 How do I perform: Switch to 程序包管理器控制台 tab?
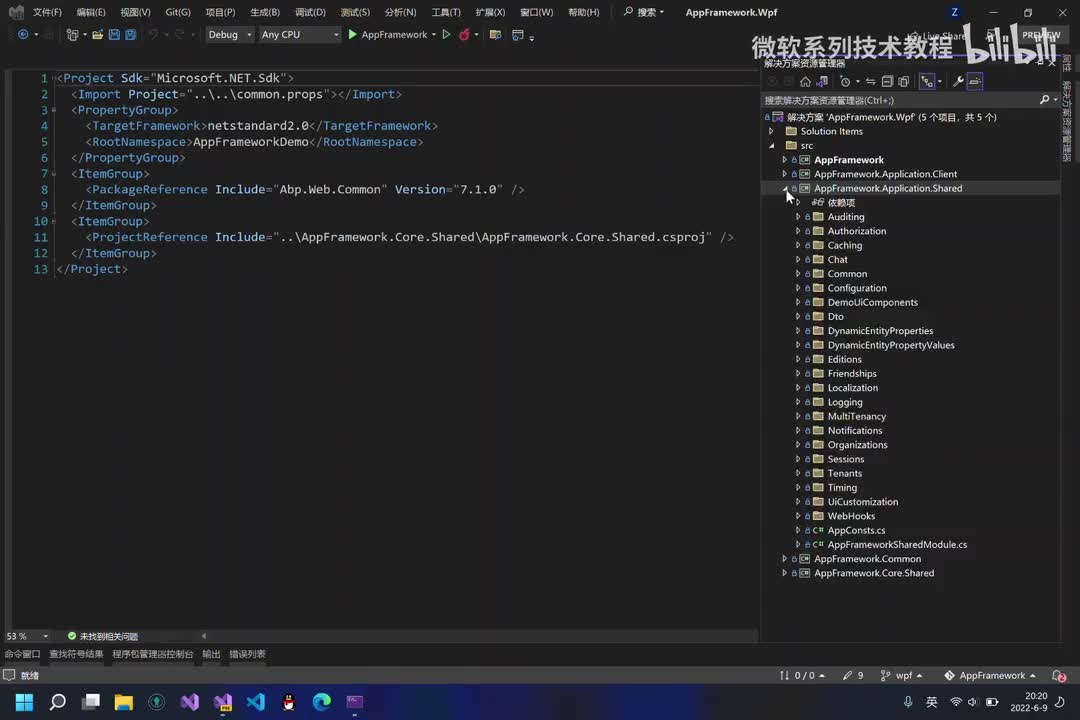153,654
